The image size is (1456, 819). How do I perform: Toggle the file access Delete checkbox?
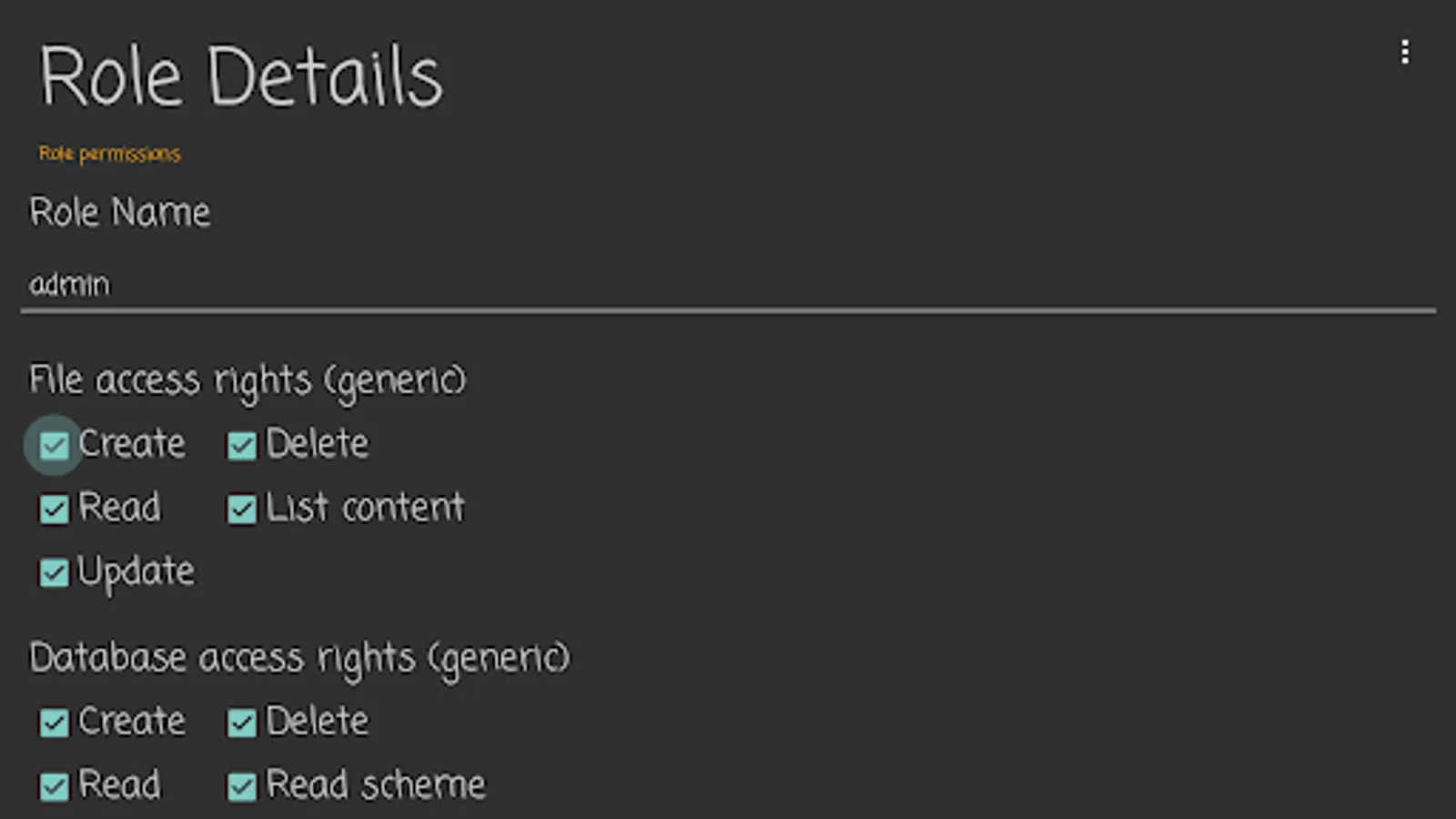pos(241,445)
